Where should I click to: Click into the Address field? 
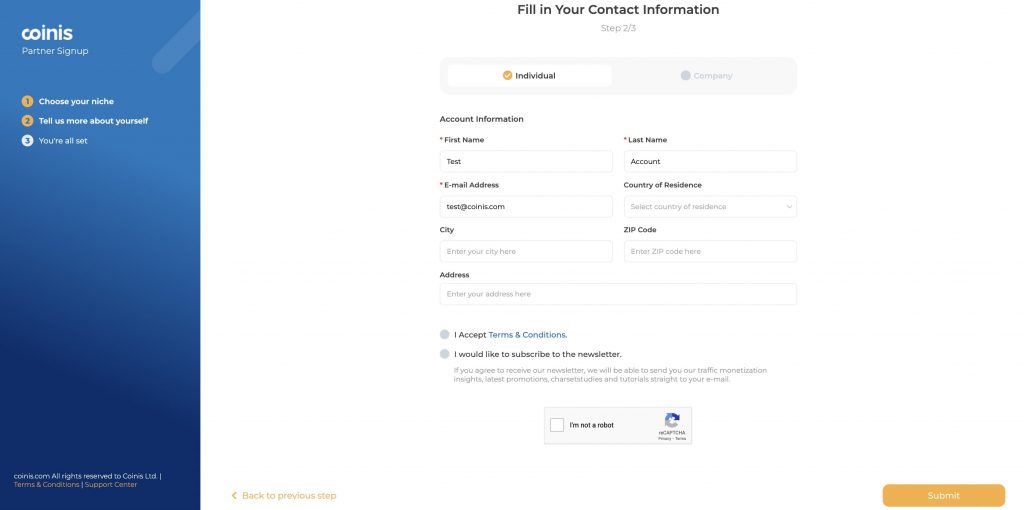618,294
